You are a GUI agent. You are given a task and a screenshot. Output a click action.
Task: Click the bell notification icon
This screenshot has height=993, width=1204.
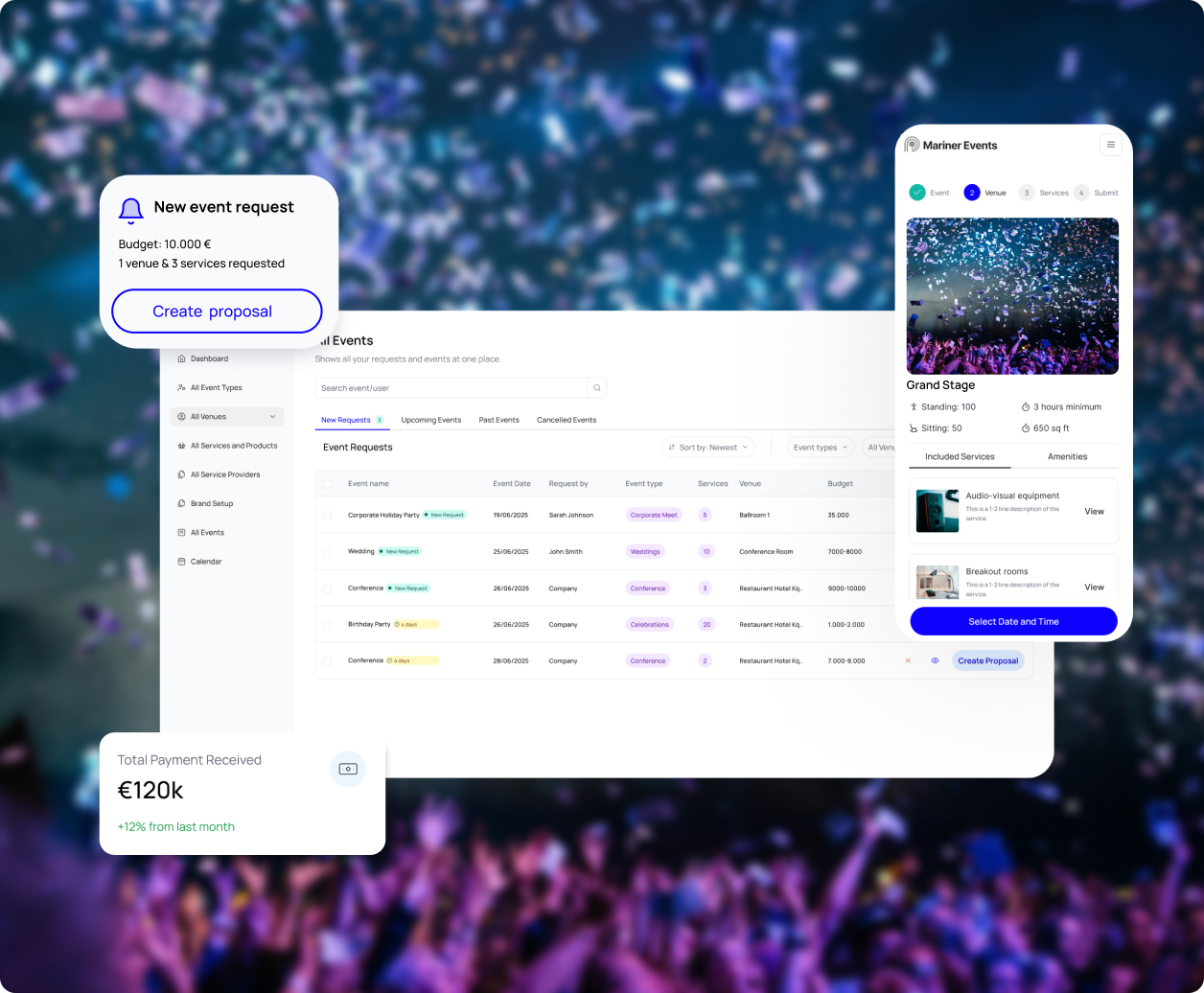(x=131, y=209)
